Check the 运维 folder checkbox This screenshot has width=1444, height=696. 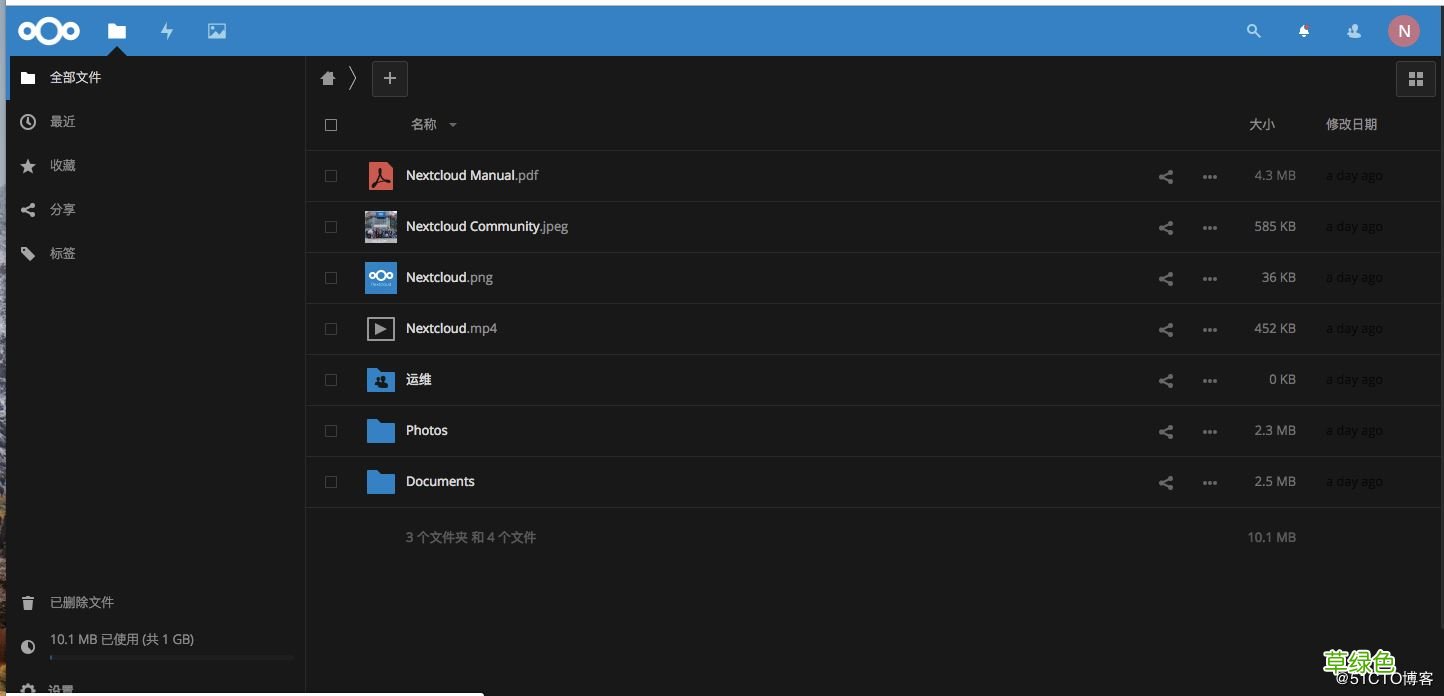pos(331,380)
